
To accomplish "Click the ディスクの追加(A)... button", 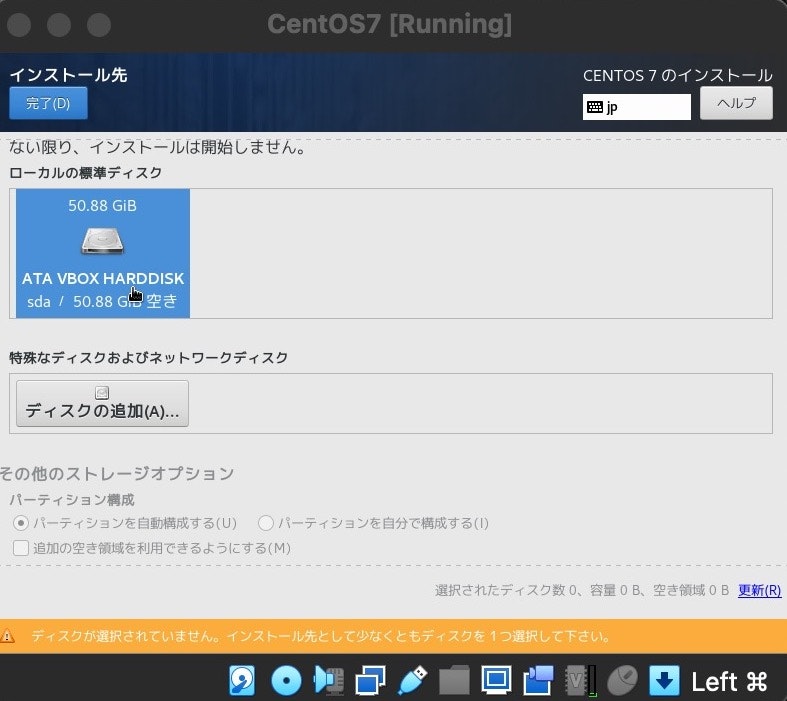I will tap(102, 403).
